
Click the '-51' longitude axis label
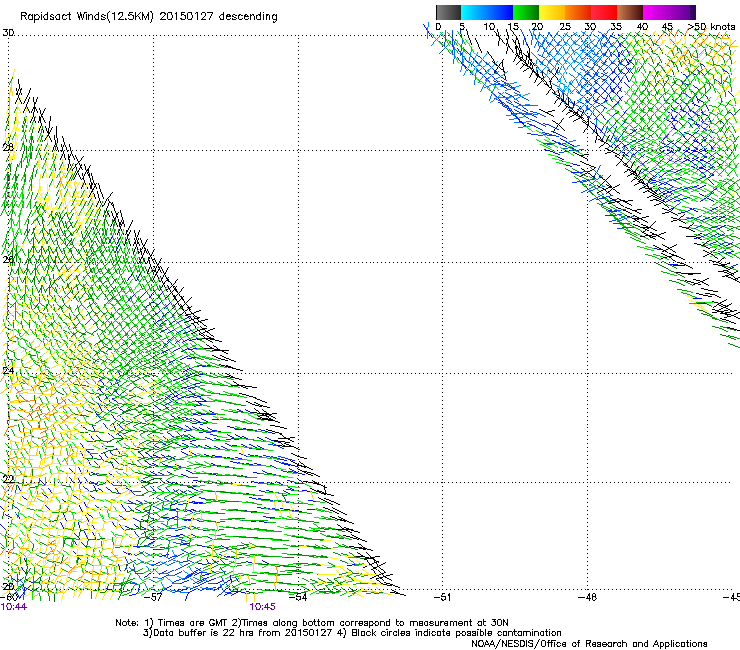tap(442, 597)
